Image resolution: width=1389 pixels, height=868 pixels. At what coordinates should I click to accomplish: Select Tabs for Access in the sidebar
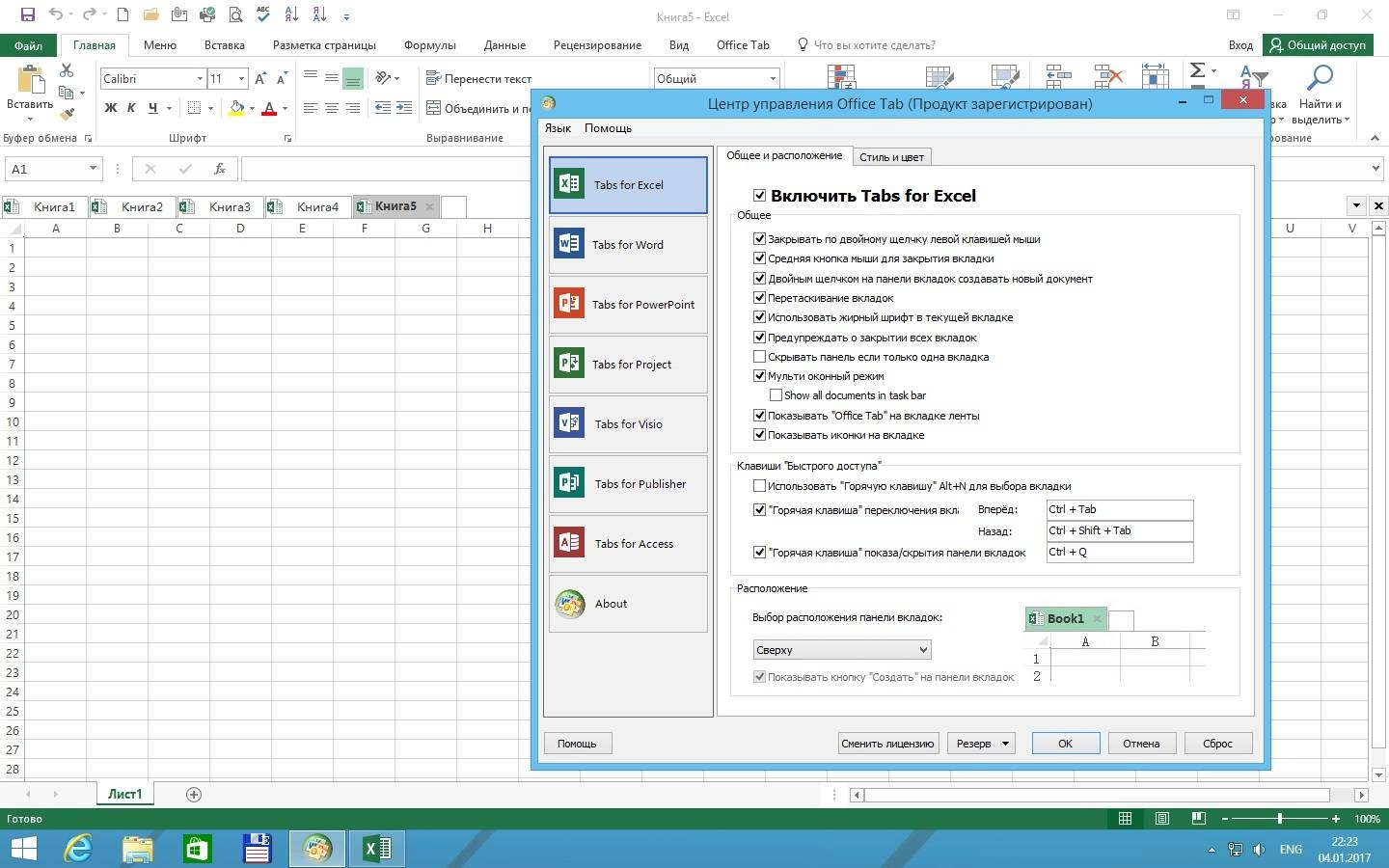coord(628,544)
